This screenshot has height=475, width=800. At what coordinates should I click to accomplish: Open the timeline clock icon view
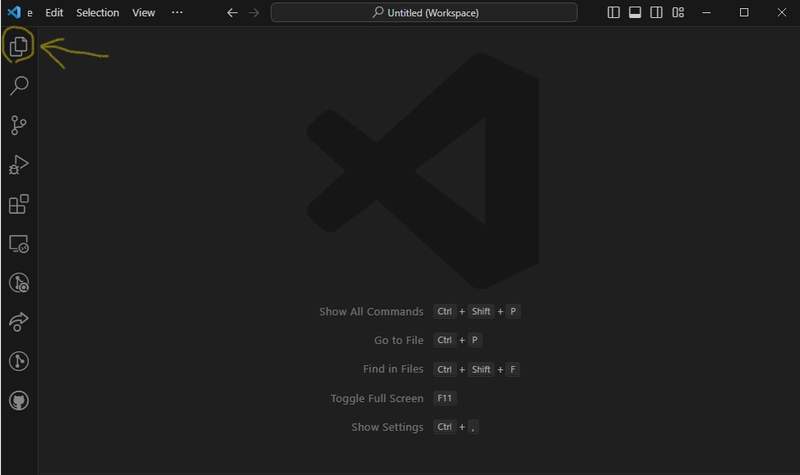coord(19,283)
